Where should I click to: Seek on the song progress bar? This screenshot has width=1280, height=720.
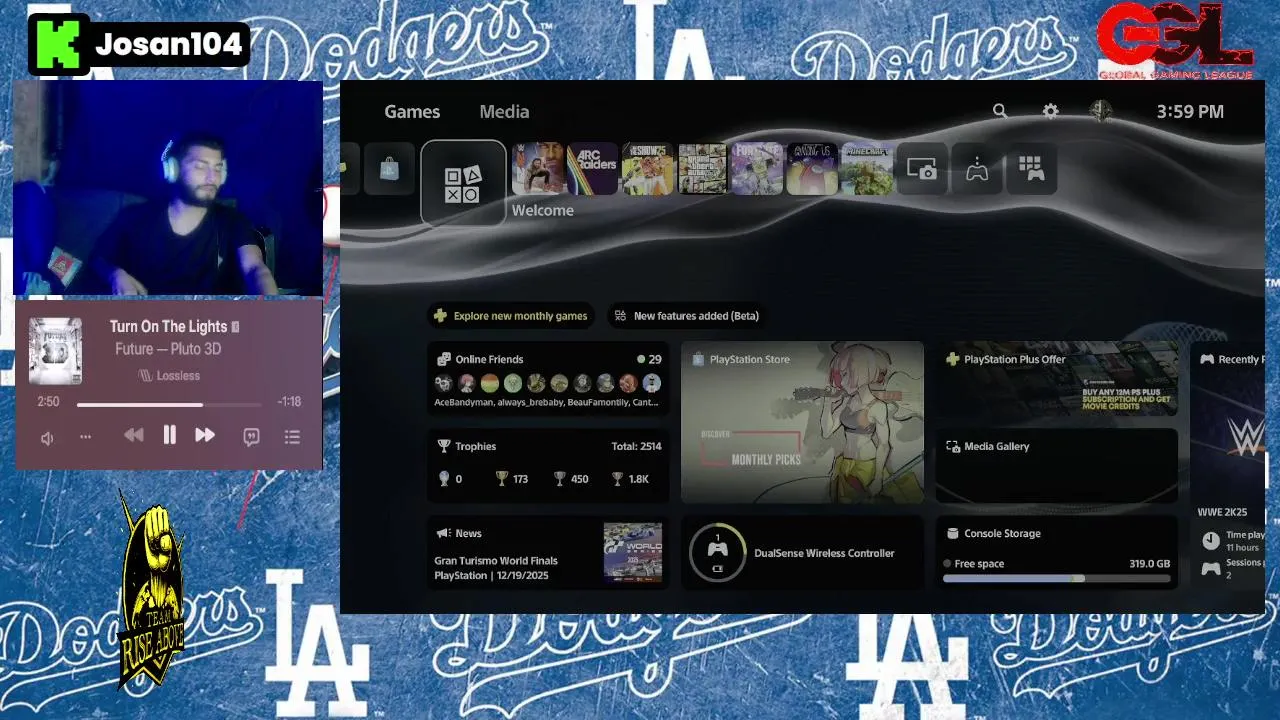click(169, 405)
